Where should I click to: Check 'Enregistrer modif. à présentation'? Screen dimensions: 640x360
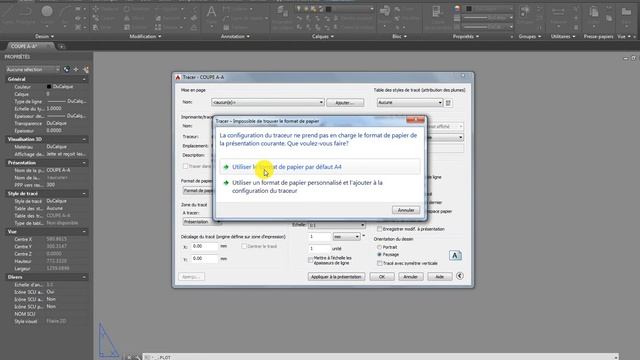379,229
